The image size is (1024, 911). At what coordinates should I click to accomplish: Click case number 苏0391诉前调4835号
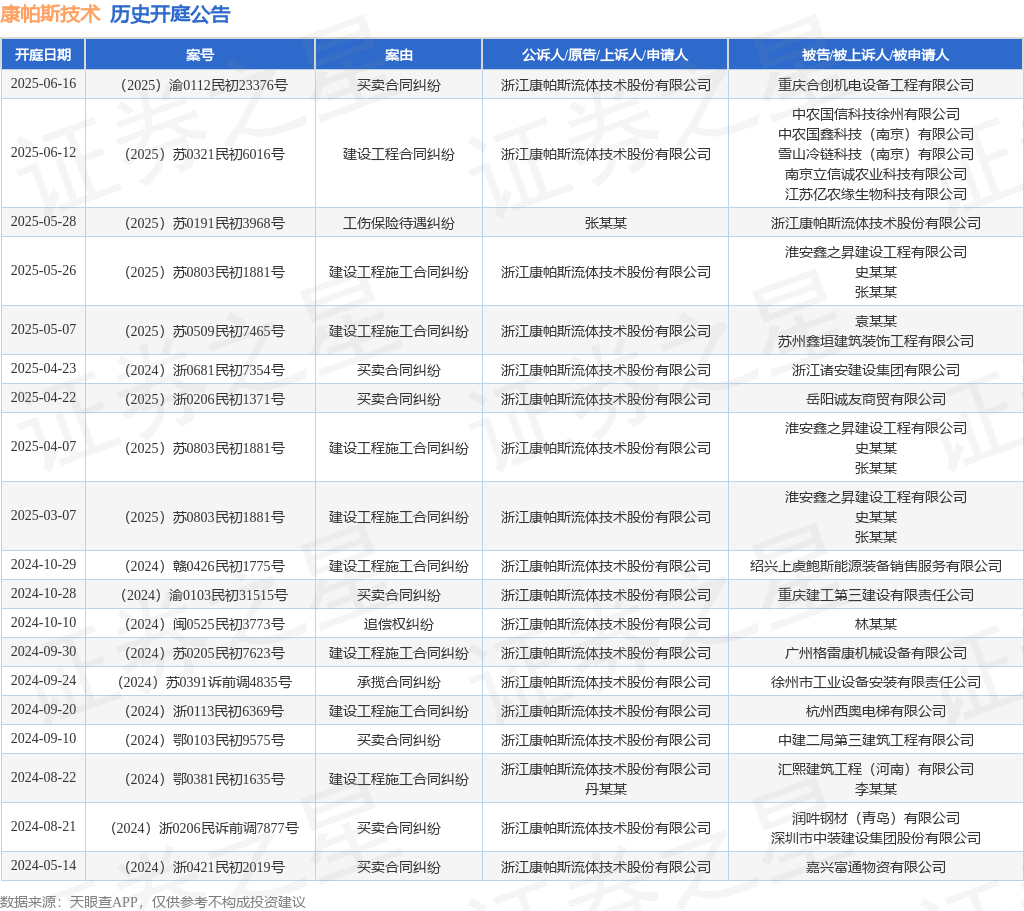[204, 682]
